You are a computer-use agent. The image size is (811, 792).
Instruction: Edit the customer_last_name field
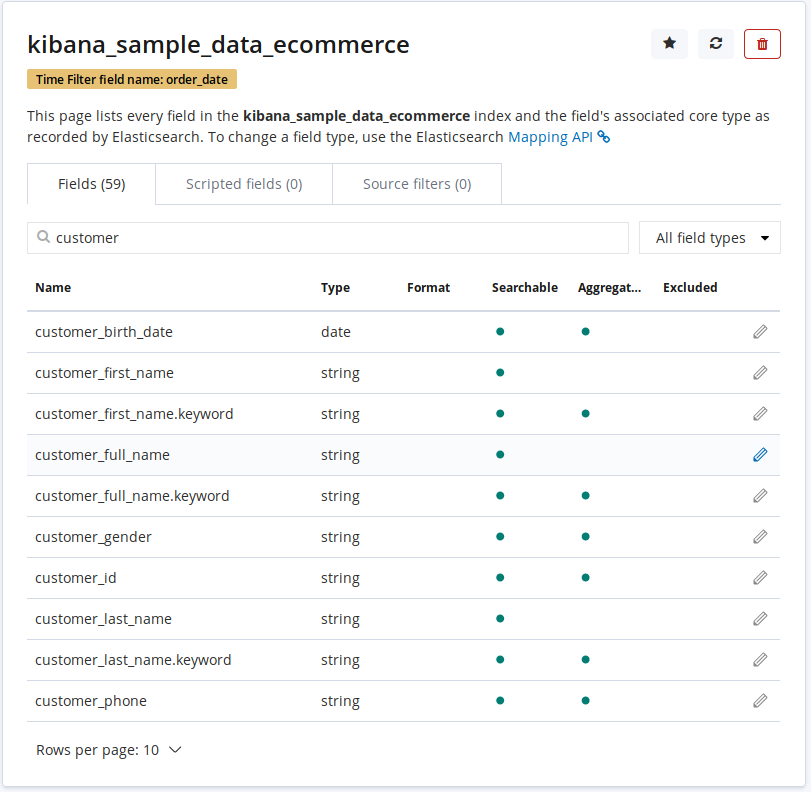coord(760,618)
